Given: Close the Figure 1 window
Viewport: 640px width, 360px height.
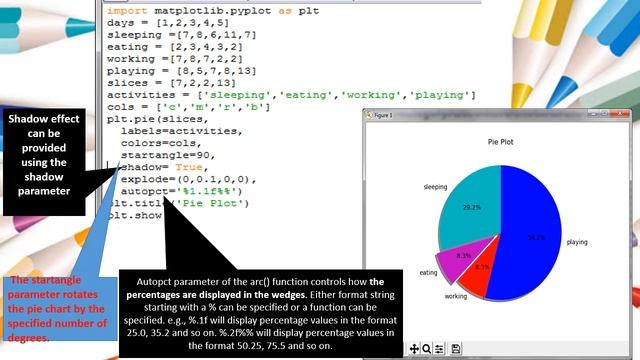Looking at the screenshot, I should [x=620, y=113].
